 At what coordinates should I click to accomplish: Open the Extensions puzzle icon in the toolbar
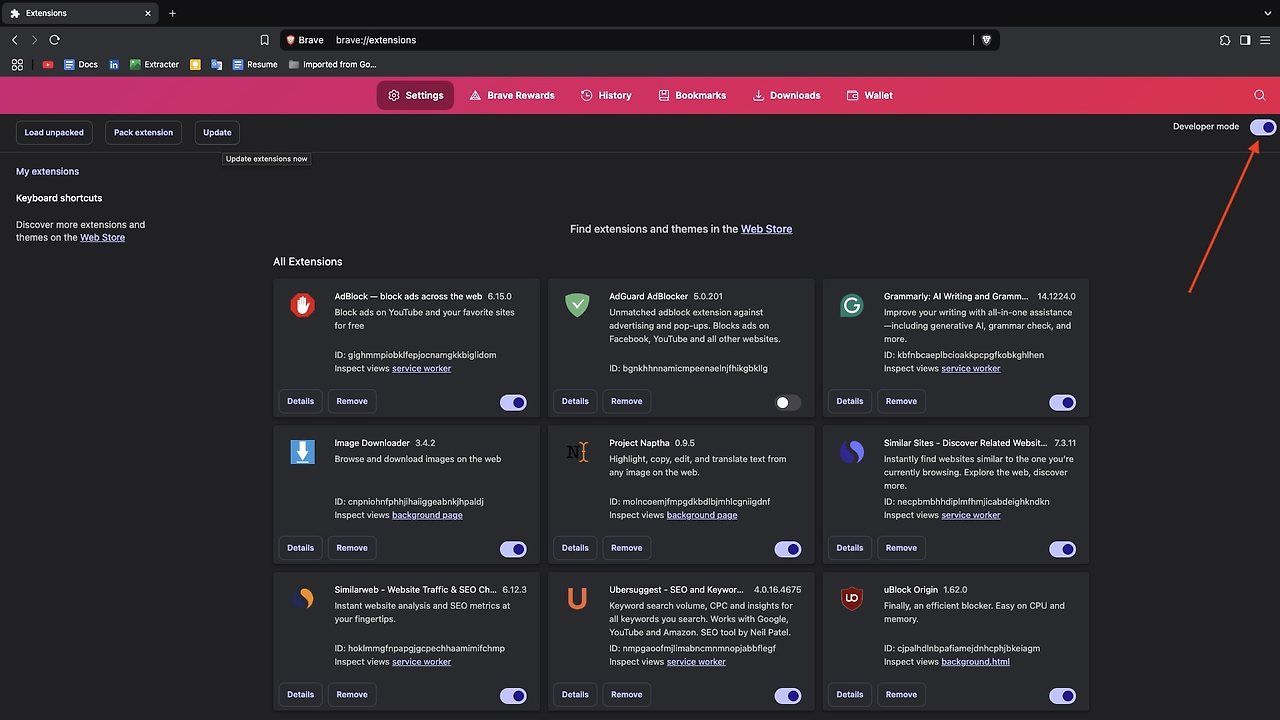coord(1225,40)
